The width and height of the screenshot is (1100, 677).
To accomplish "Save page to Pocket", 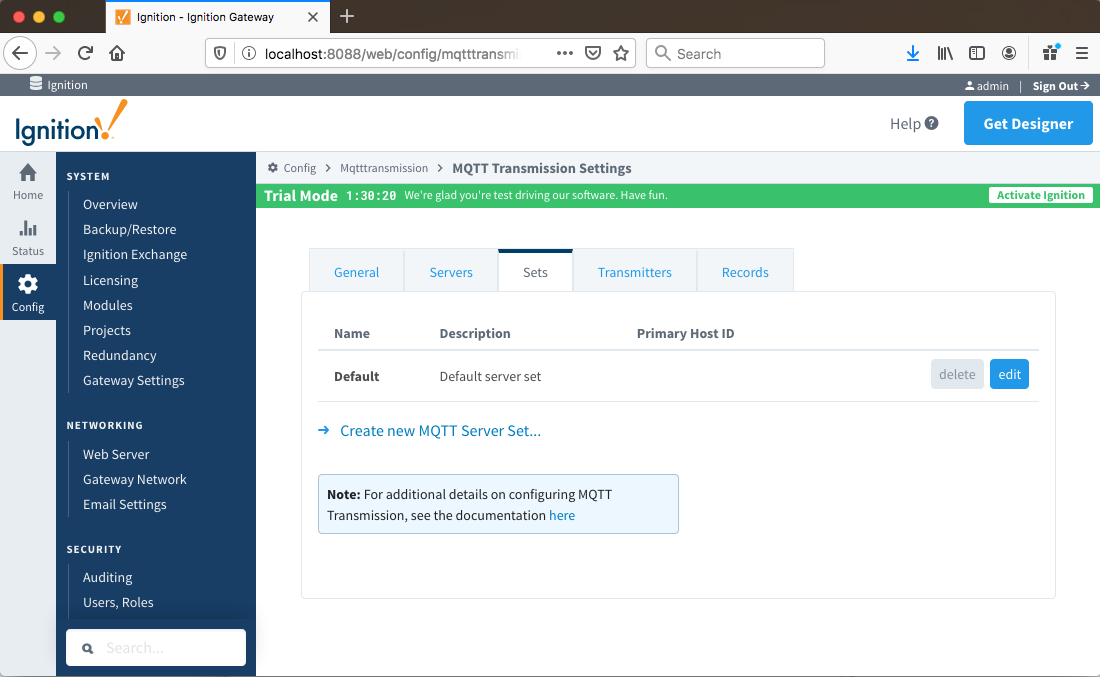I will pyautogui.click(x=593, y=53).
